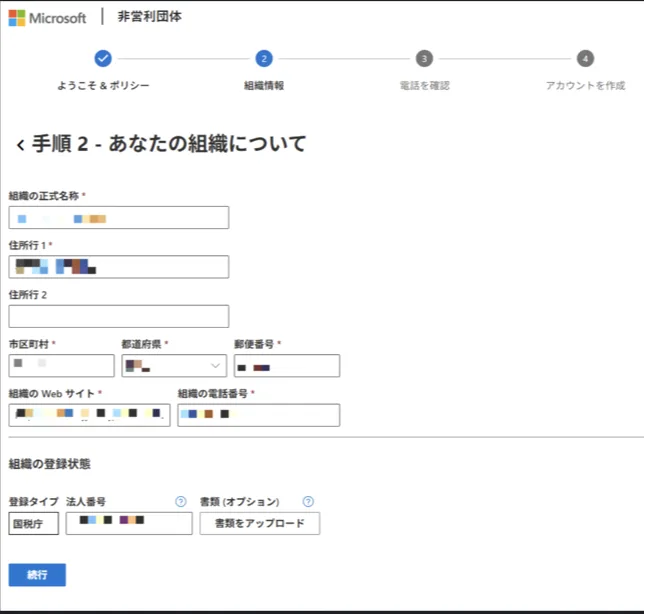645x614 pixels.
Task: Click the empty 住所行 2 field
Action: coord(119,316)
